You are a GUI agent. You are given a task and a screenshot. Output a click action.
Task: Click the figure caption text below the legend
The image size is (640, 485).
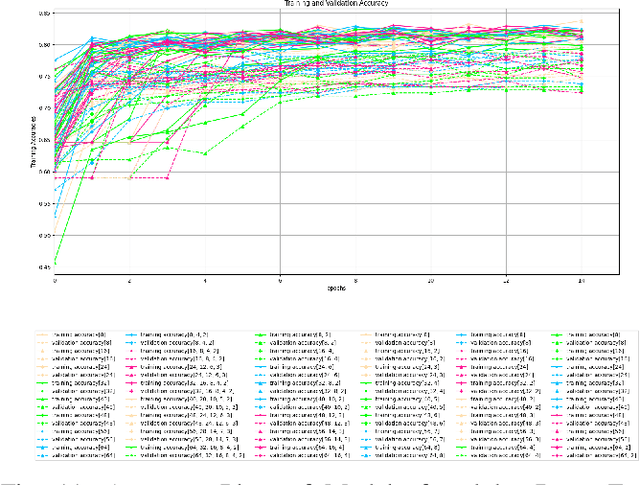point(319,473)
